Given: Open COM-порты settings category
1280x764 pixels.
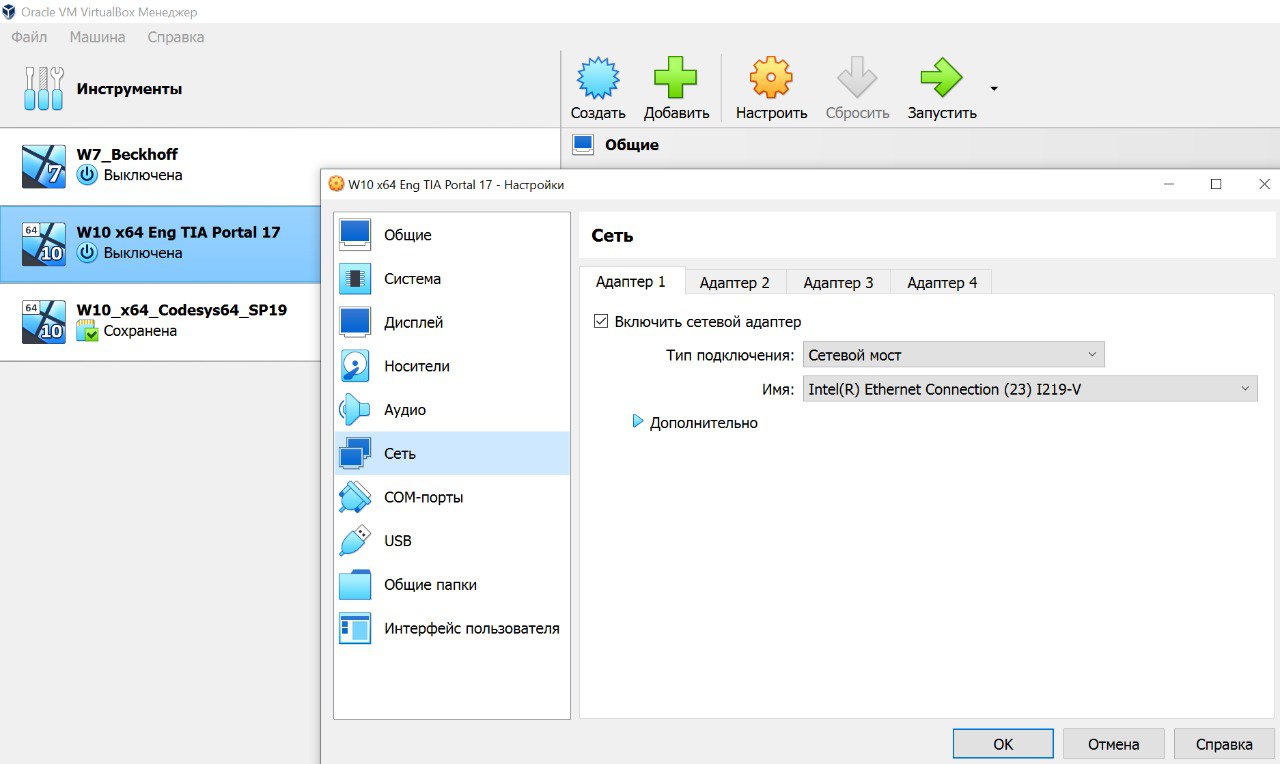Looking at the screenshot, I should 451,497.
